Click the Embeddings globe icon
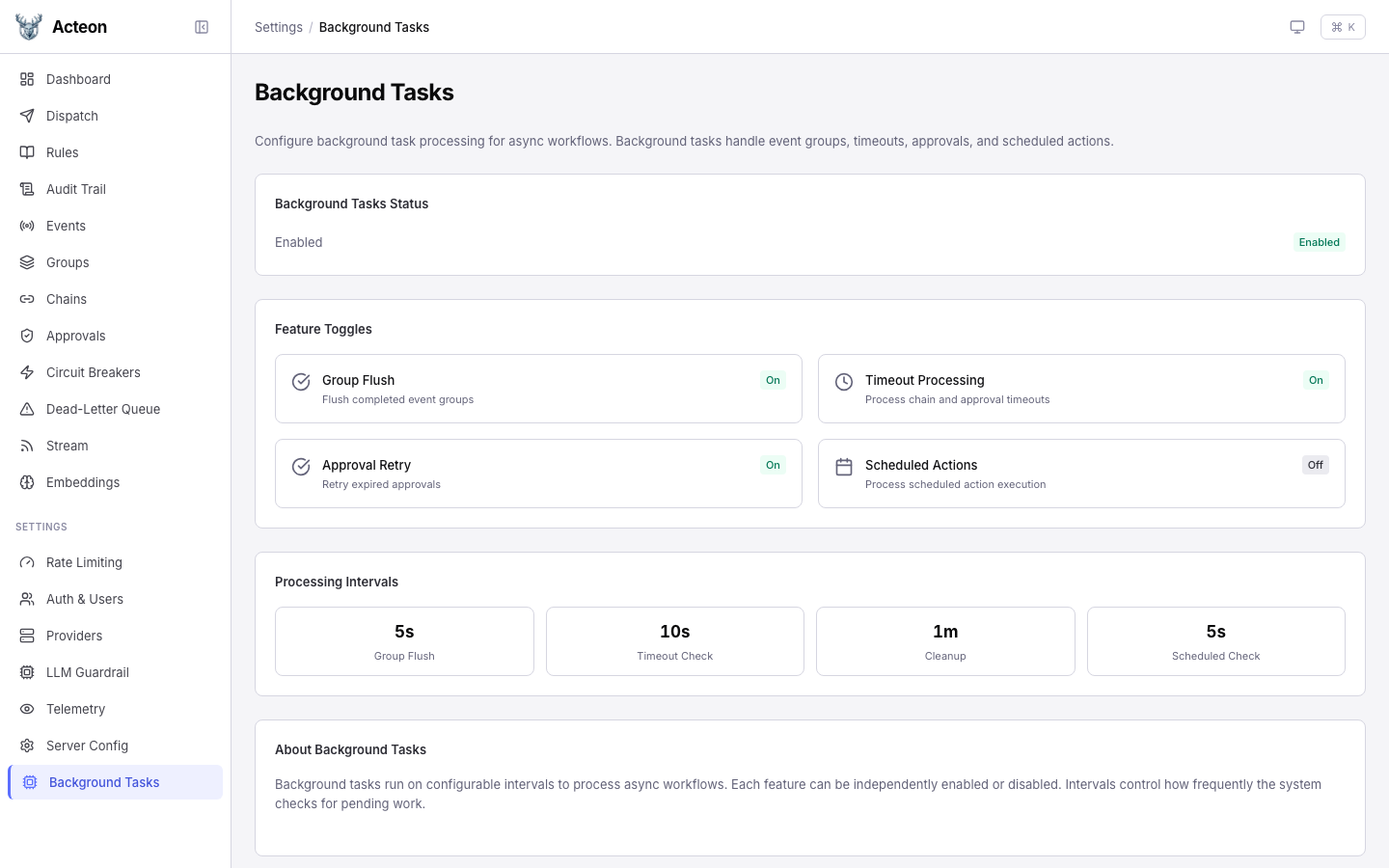The image size is (1389, 868). click(27, 482)
